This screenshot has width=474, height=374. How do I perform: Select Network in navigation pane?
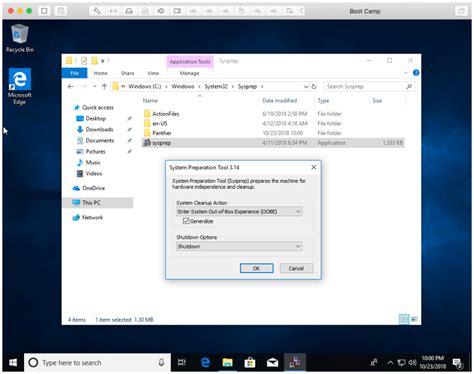pyautogui.click(x=92, y=217)
